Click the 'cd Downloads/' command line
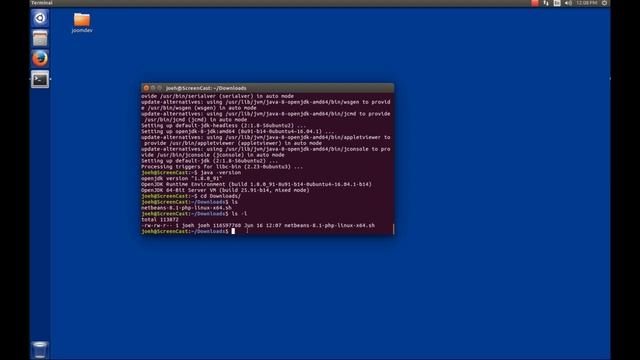Screen dimensions: 640x360 point(191,196)
